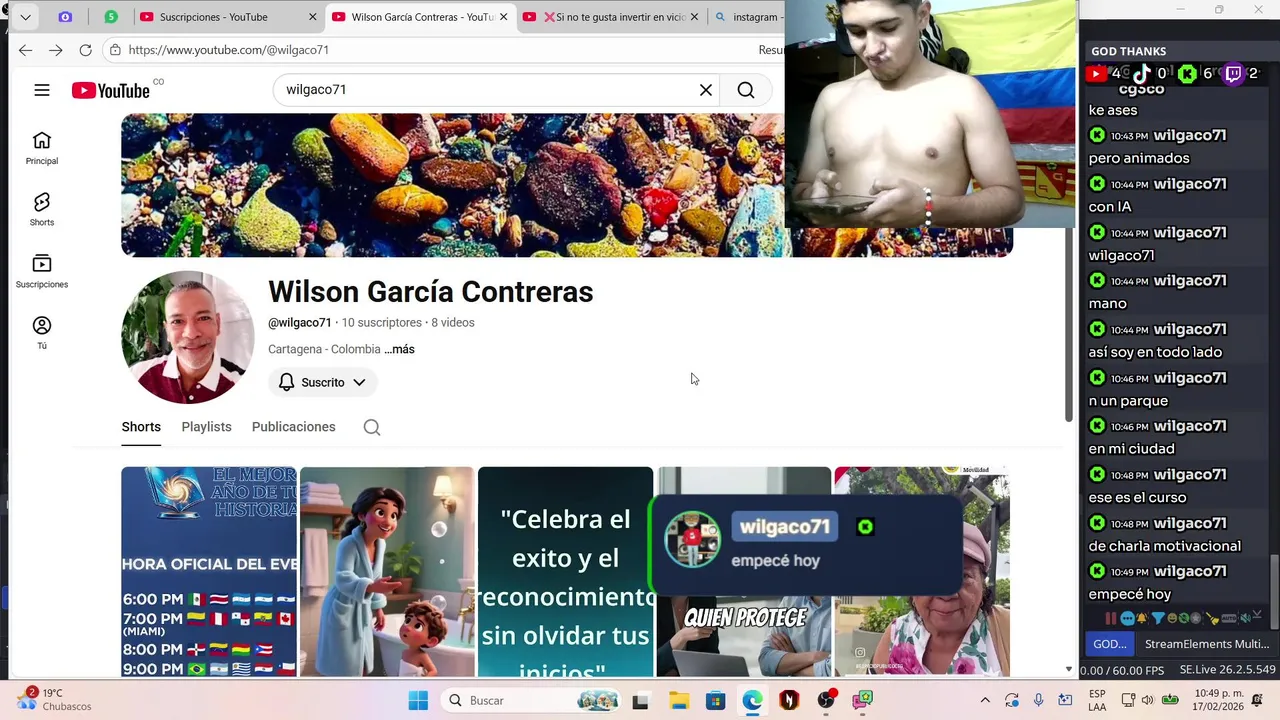Open chat filter funnel icon
The height and width of the screenshot is (720, 1280).
pyautogui.click(x=1158, y=618)
